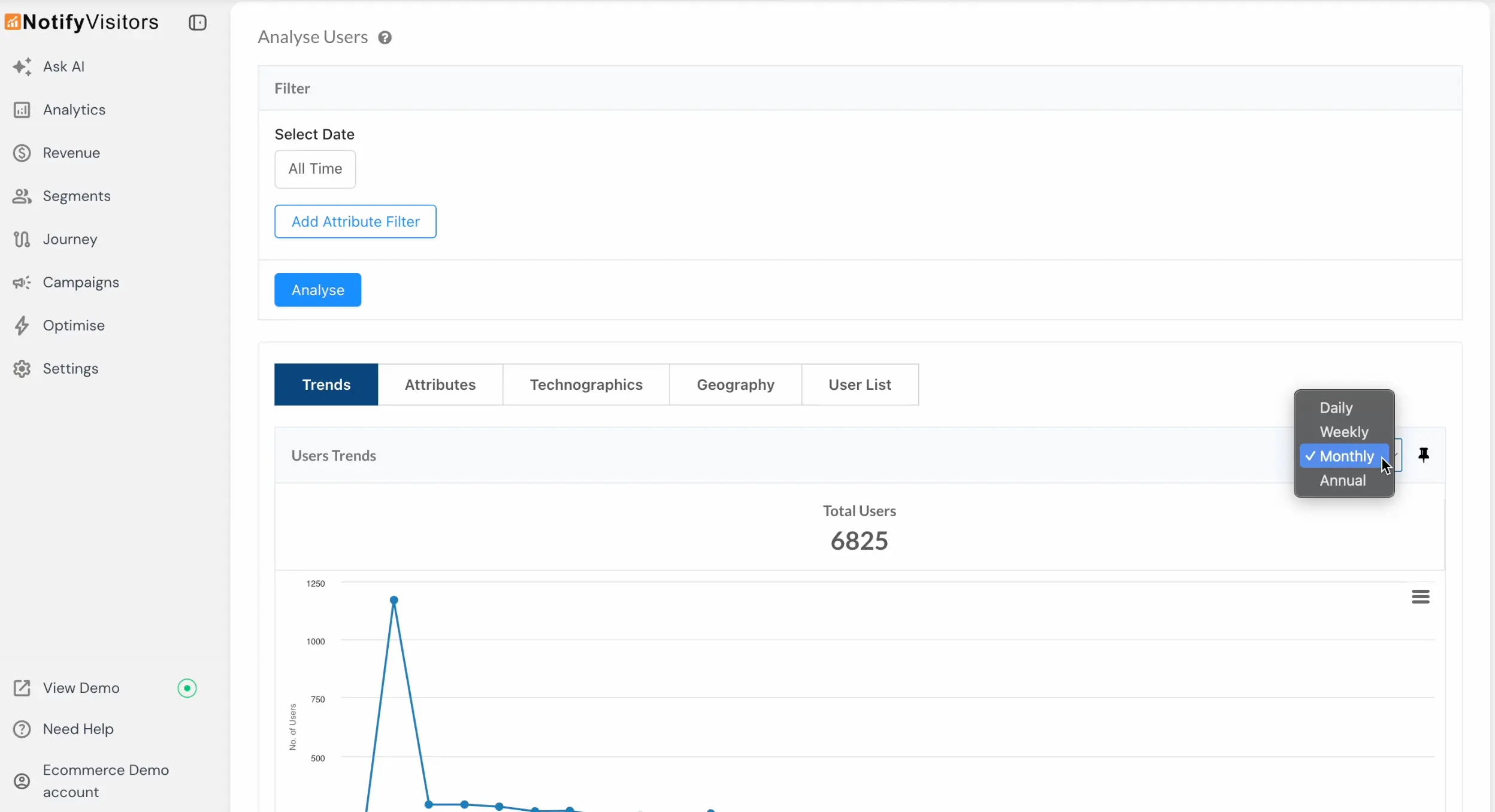Open the Ask AI sparkle icon
The width and height of the screenshot is (1495, 812).
22,66
